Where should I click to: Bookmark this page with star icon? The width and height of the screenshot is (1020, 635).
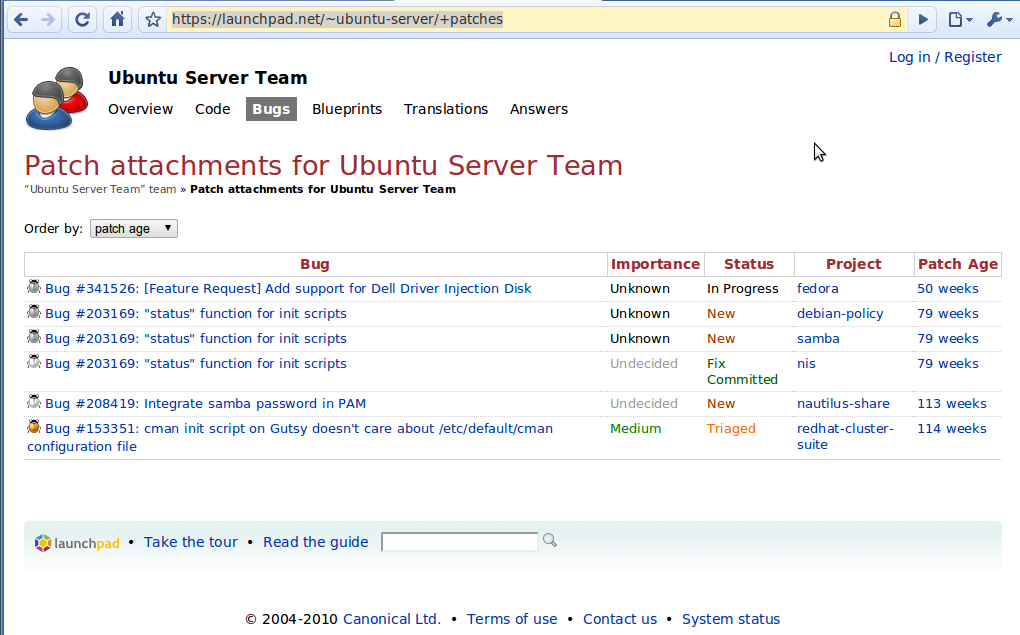pos(152,19)
